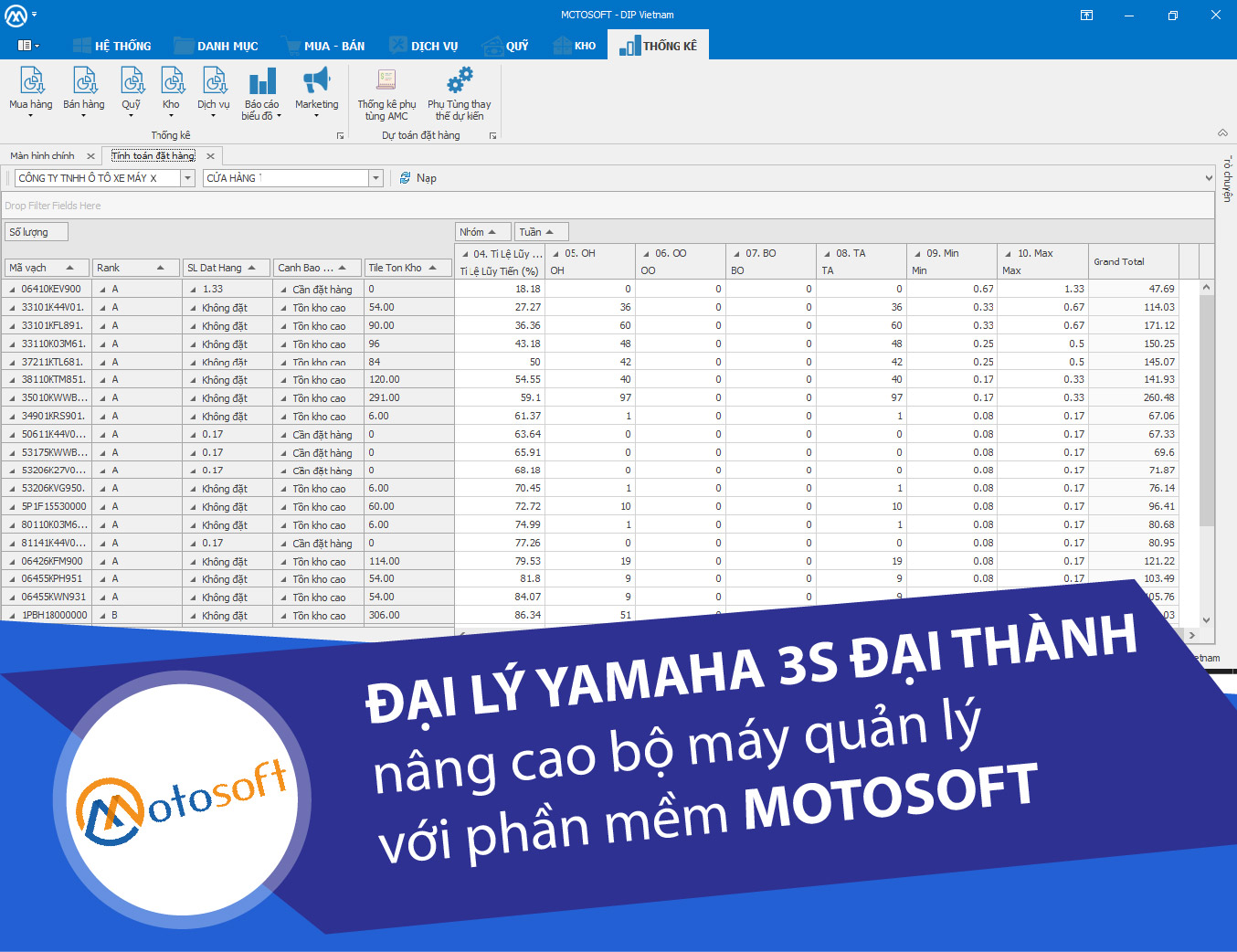Open the Bán hàng report icon
Screen dimensions: 1237x952
point(83,91)
